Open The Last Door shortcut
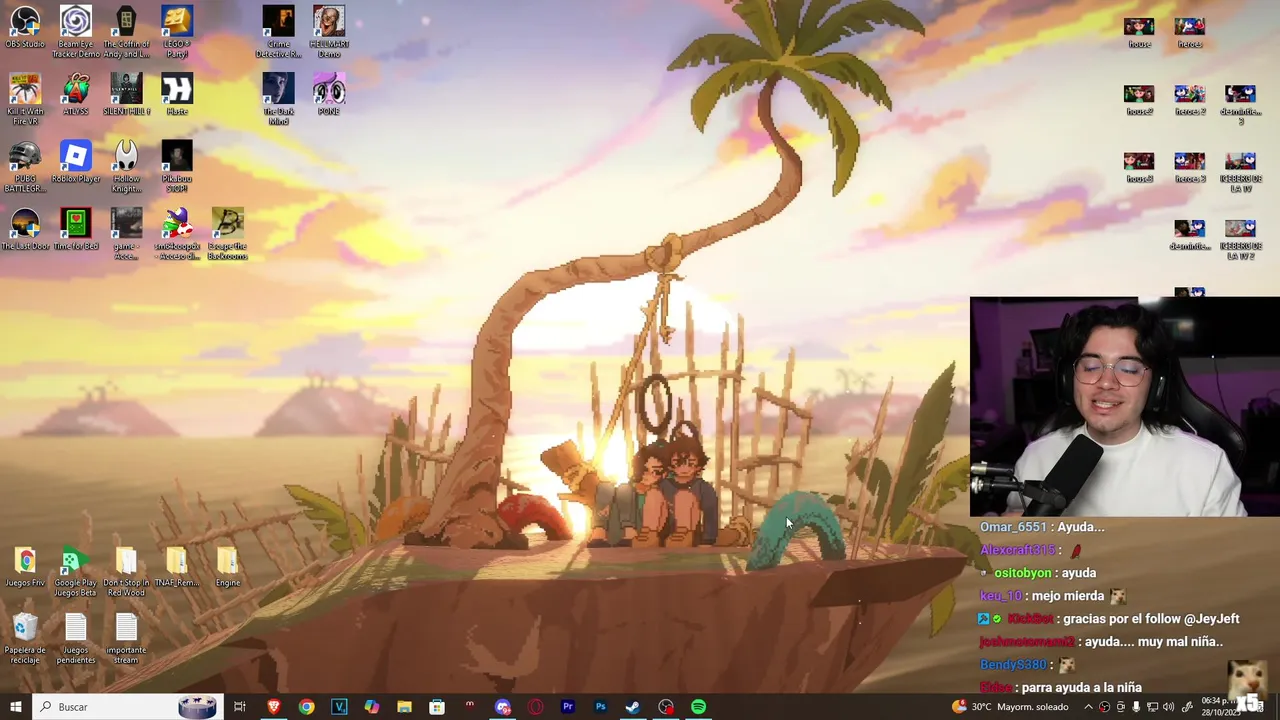 pos(25,229)
